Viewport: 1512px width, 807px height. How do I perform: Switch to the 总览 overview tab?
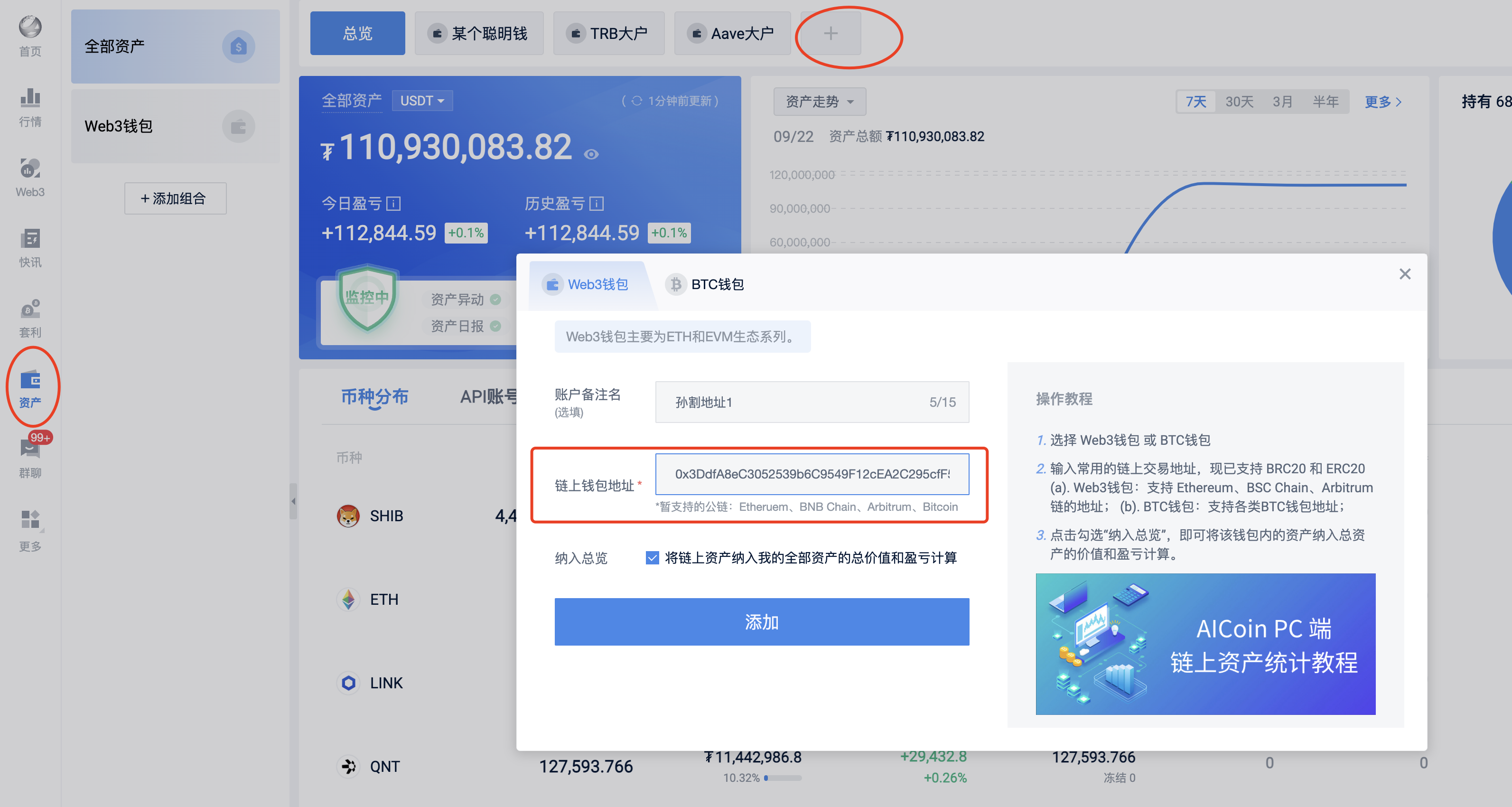coord(357,33)
